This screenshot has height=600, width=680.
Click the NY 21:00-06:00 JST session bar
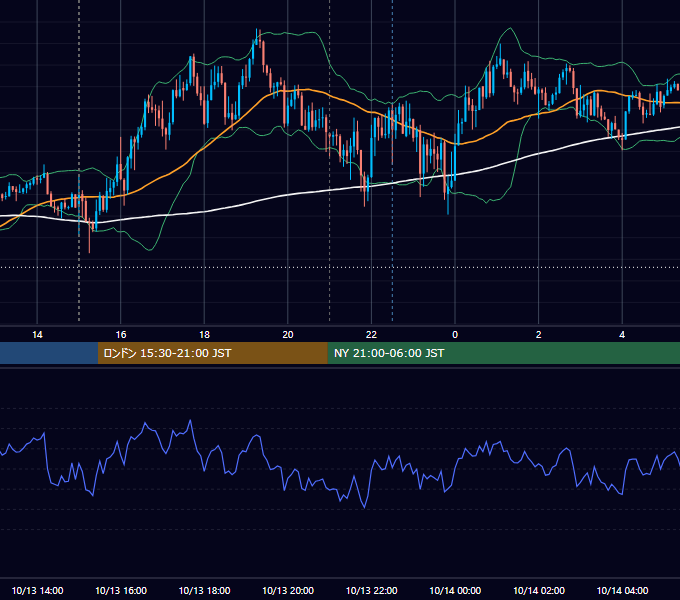503,353
